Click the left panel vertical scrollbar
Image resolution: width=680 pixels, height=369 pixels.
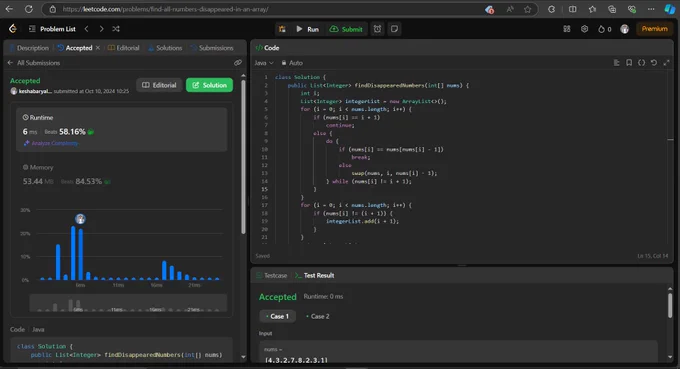pyautogui.click(x=243, y=156)
